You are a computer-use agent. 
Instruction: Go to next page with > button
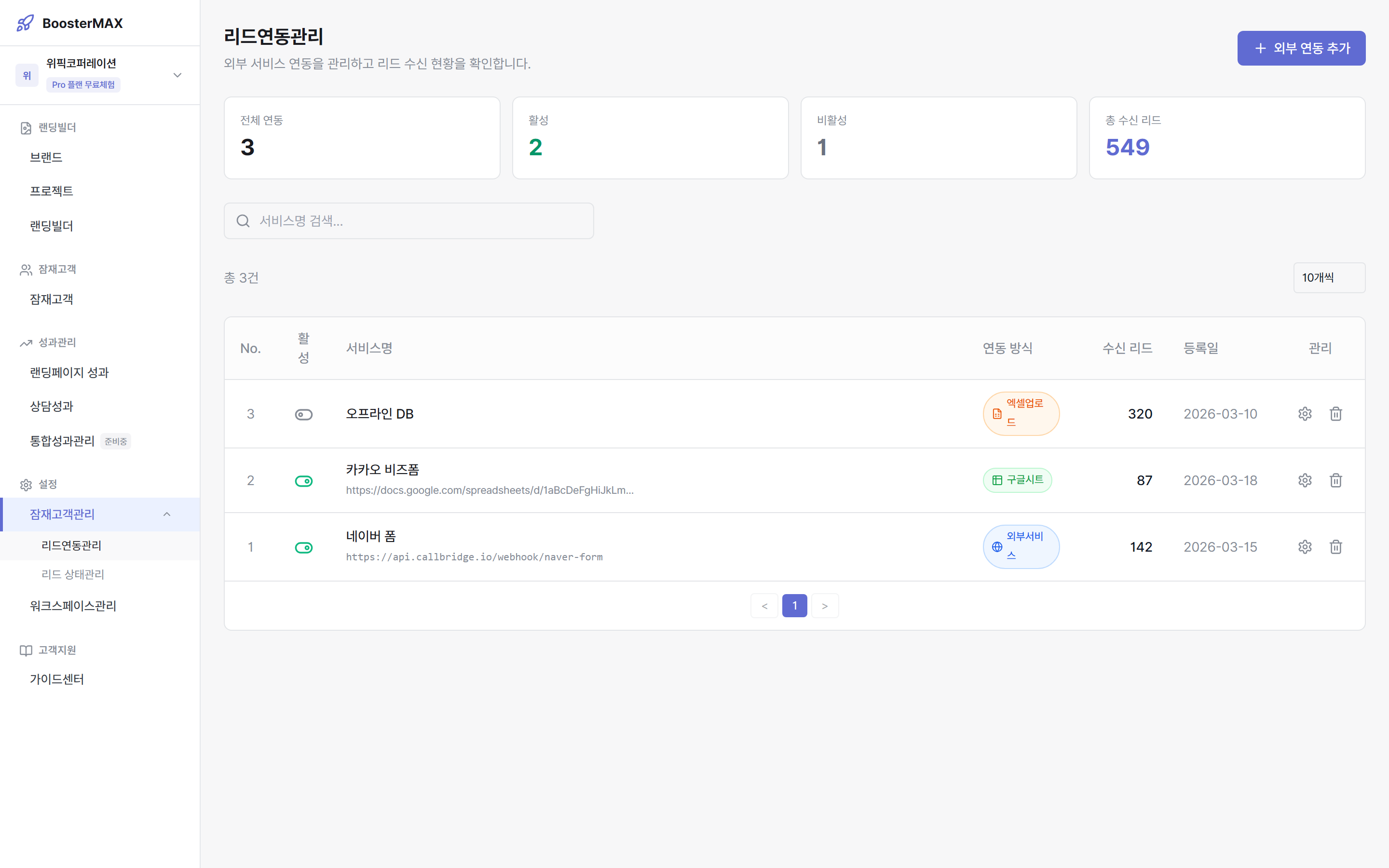pyautogui.click(x=825, y=606)
